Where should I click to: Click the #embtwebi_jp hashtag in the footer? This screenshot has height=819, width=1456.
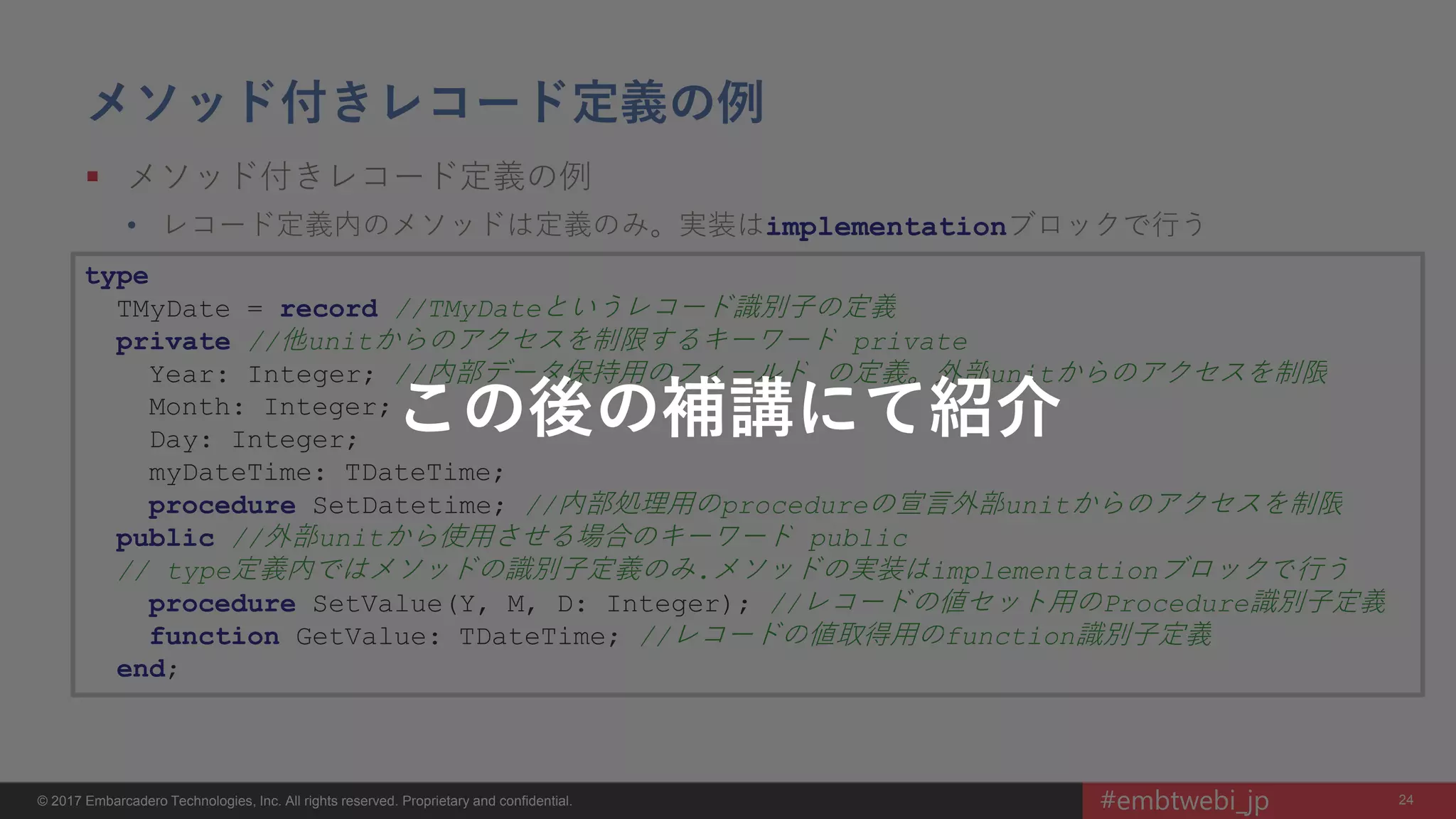pos(1184,801)
